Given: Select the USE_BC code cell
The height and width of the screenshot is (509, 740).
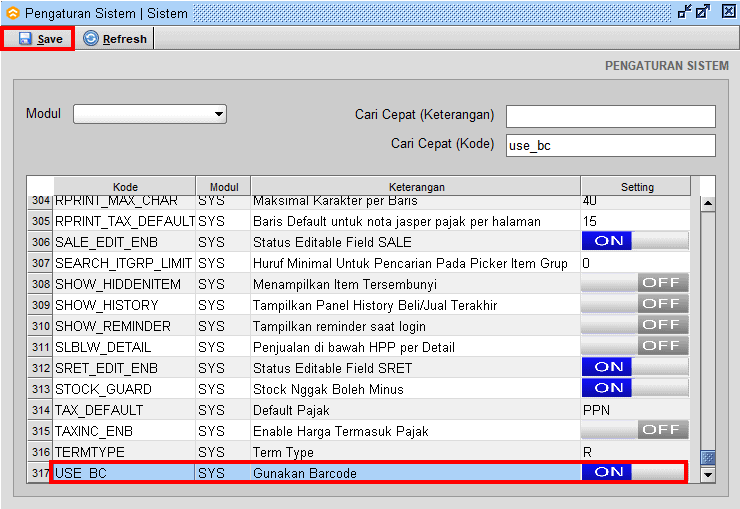Looking at the screenshot, I should tap(125, 473).
